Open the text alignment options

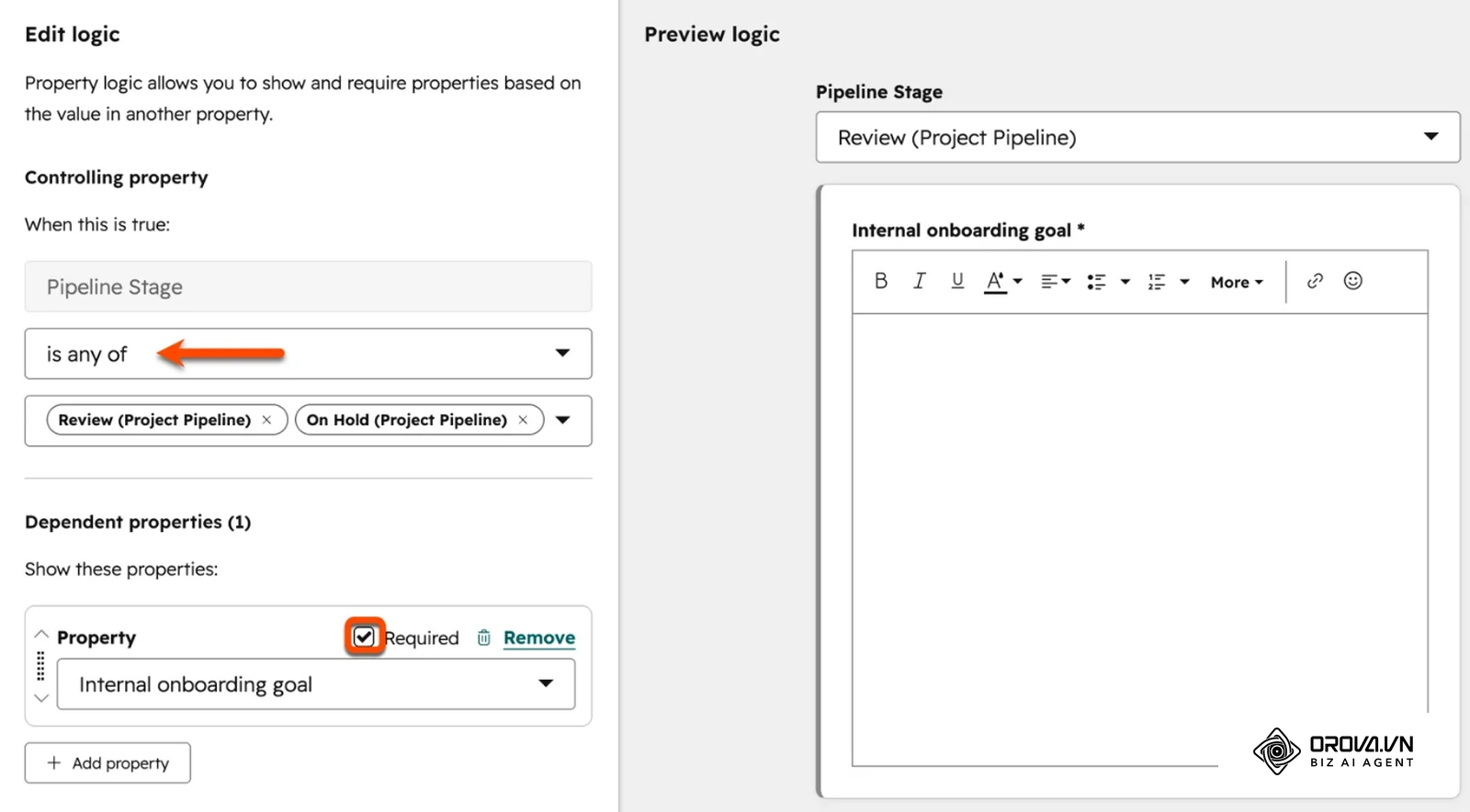(1055, 282)
